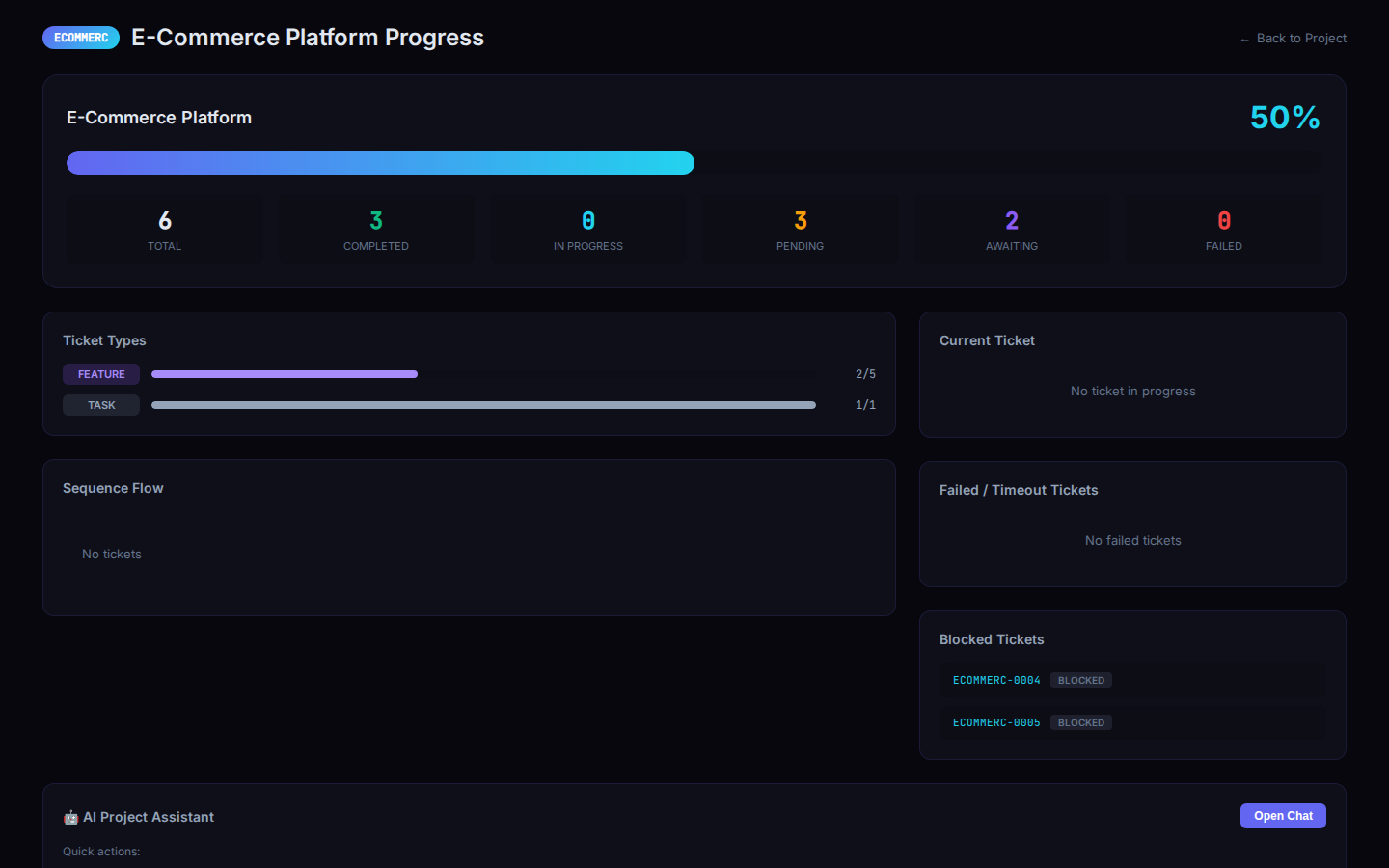The height and width of the screenshot is (868, 1389).
Task: Click the PENDING stat showing 3
Action: tap(800, 229)
